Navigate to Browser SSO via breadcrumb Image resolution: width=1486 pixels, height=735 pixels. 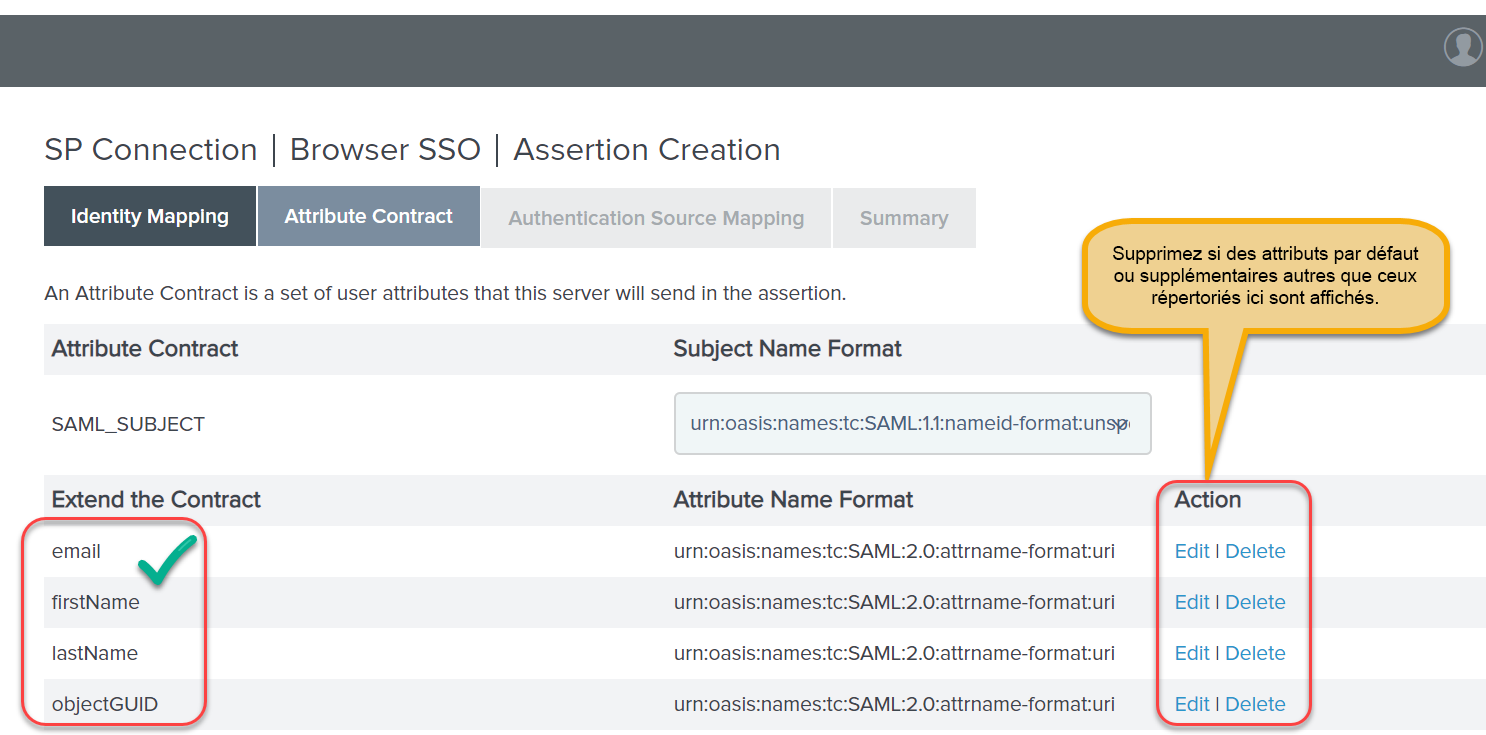pyautogui.click(x=385, y=149)
